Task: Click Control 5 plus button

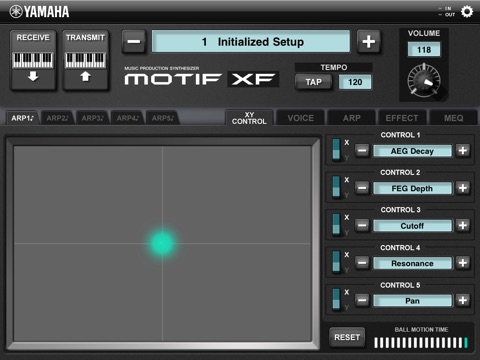Action: (463, 301)
